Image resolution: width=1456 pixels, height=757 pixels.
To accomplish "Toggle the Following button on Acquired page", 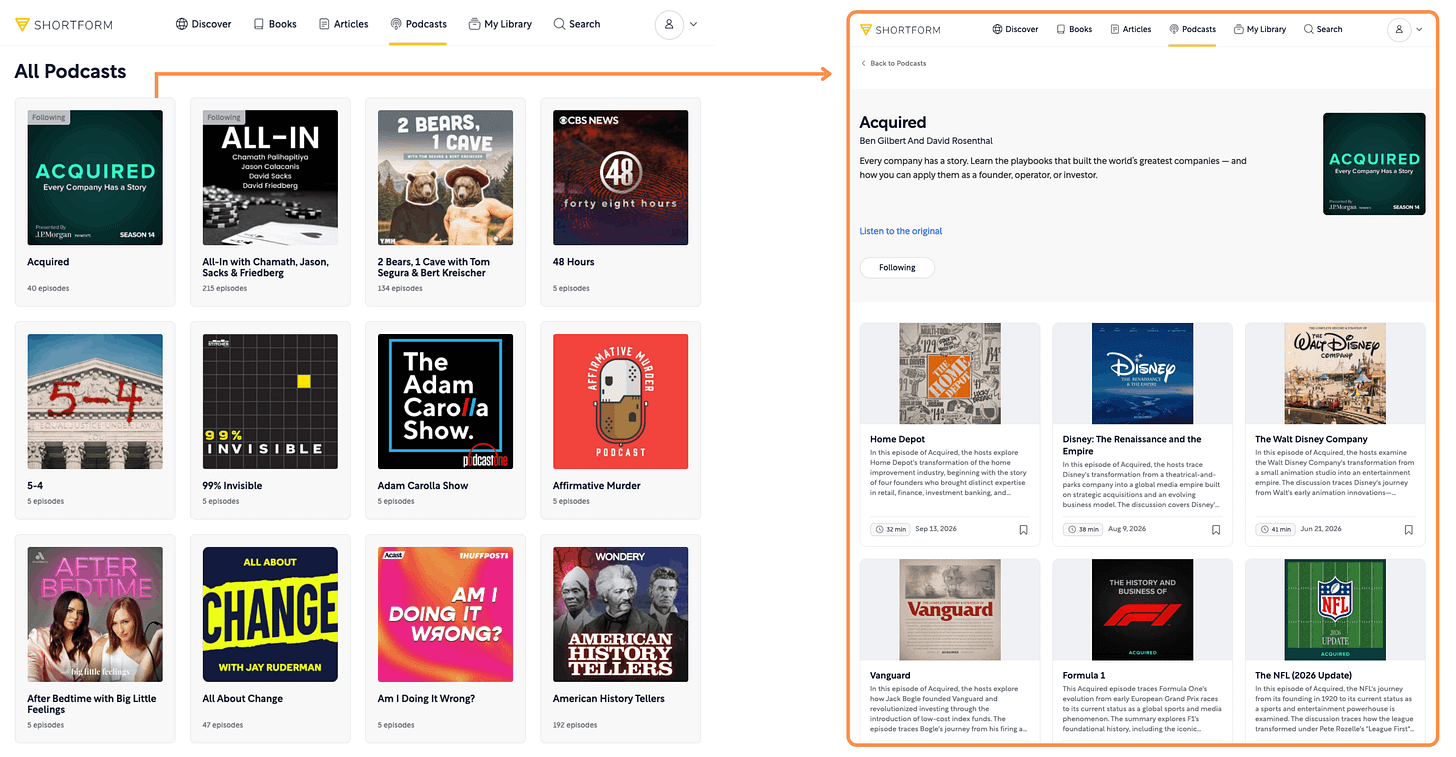I will pos(897,268).
